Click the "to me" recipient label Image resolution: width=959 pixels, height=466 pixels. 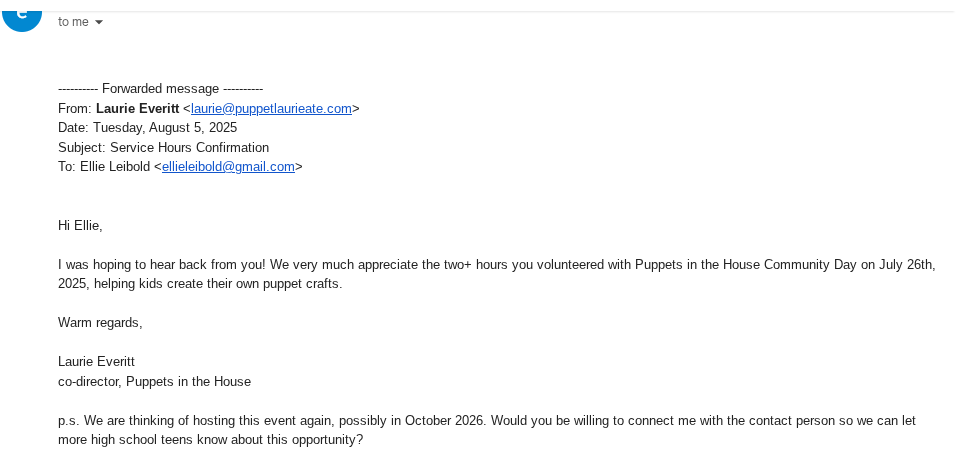click(73, 22)
